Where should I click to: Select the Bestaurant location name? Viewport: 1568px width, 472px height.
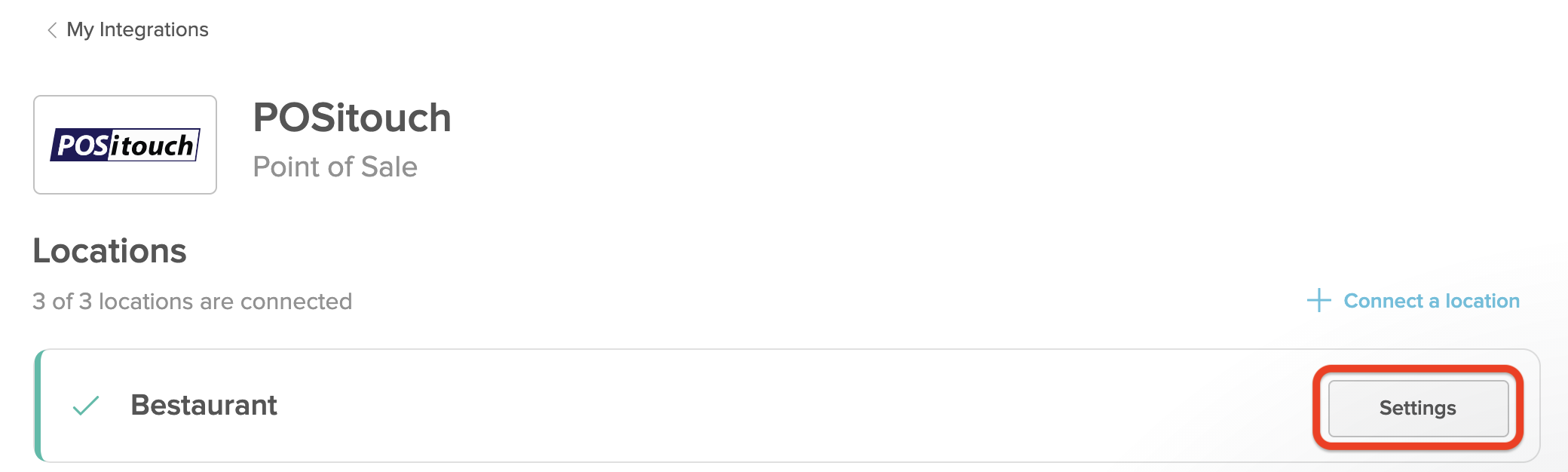click(204, 406)
